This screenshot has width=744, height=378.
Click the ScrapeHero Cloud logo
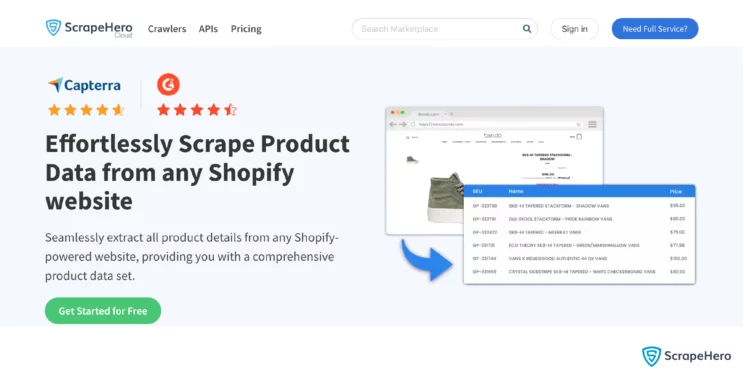(89, 28)
